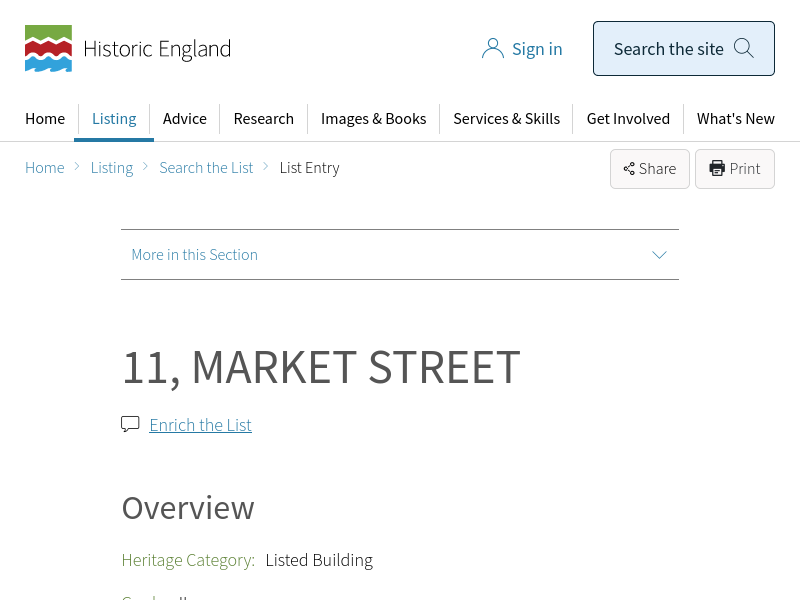Click the user profile icon

tap(492, 49)
